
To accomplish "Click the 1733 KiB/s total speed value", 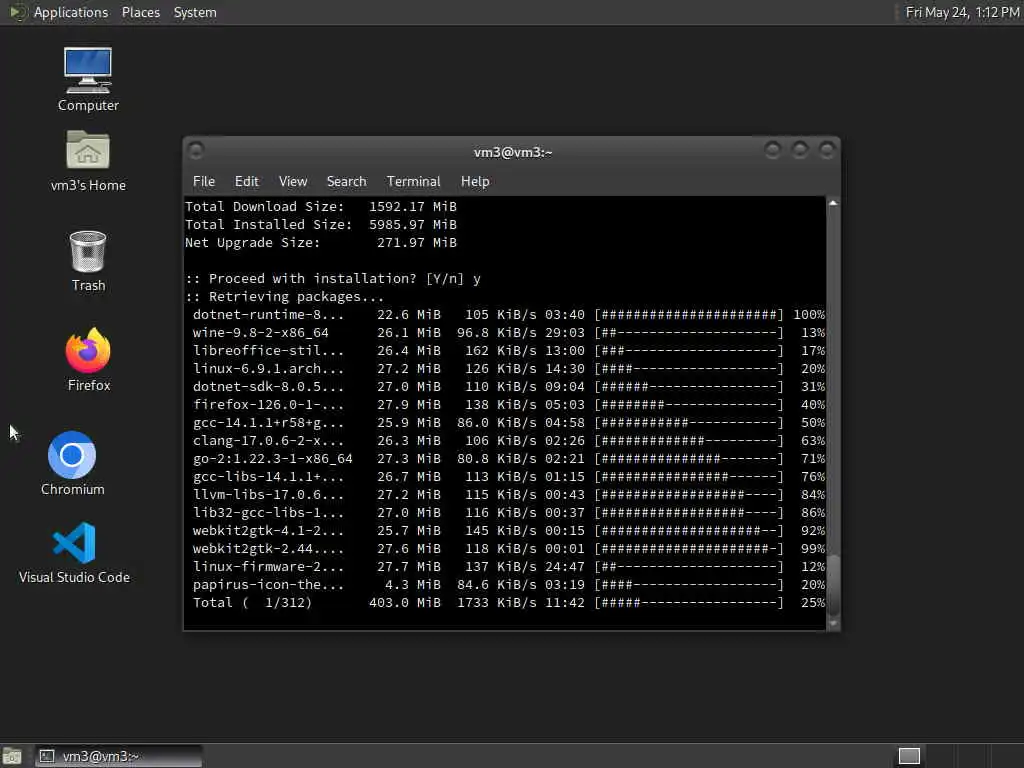I will point(496,603).
